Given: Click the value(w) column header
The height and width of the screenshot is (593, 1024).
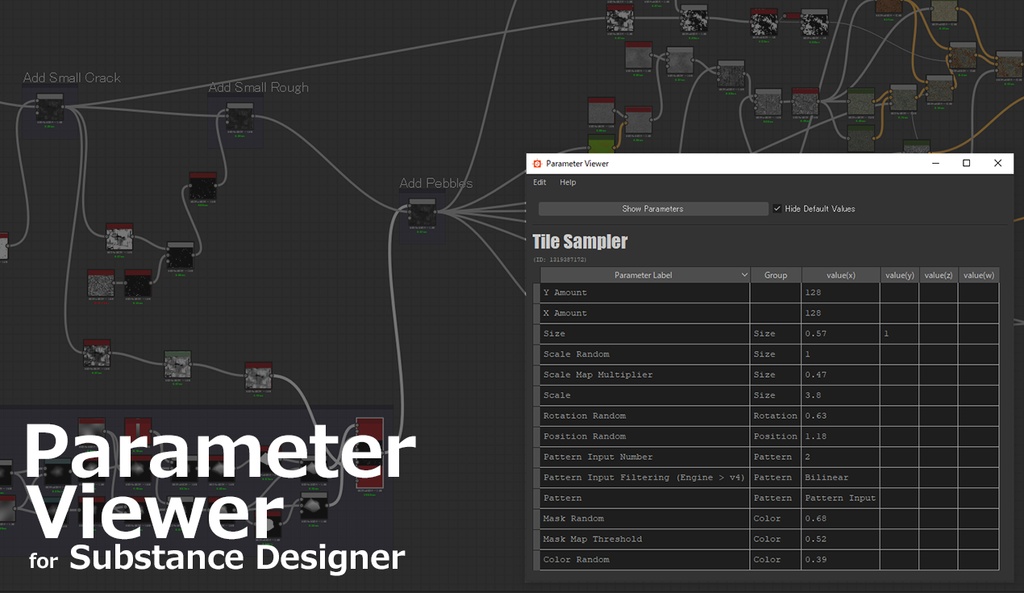Looking at the screenshot, I should coord(978,275).
